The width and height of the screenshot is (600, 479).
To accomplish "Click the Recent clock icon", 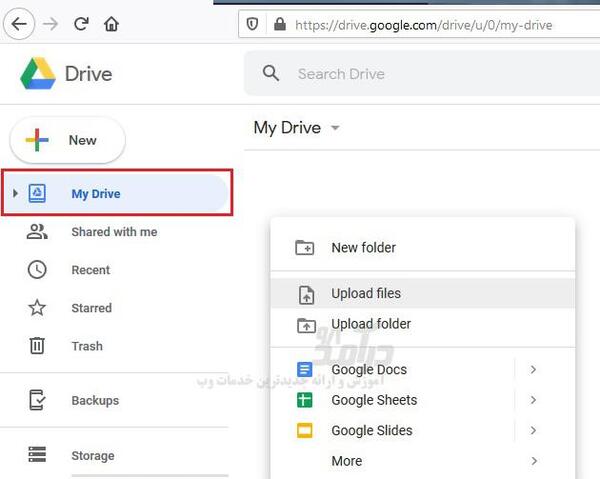I will click(x=37, y=269).
